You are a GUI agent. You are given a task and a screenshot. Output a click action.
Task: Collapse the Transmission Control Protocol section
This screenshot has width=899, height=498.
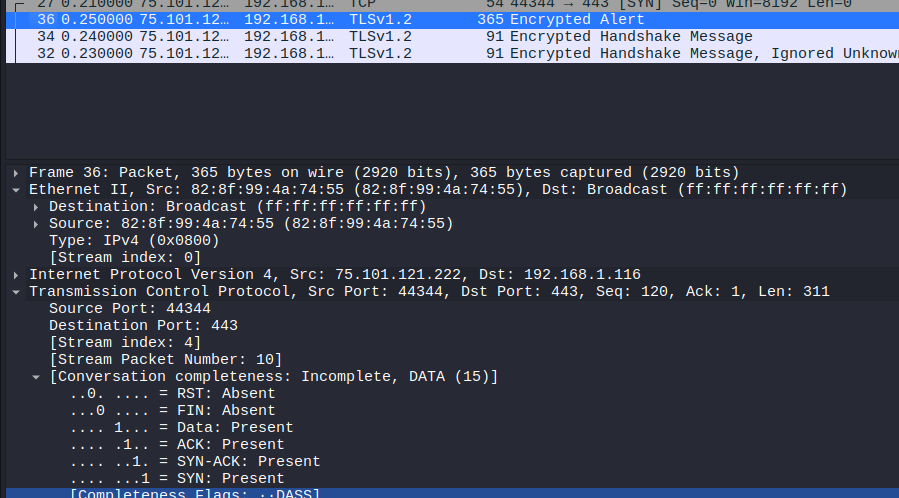click(x=16, y=291)
